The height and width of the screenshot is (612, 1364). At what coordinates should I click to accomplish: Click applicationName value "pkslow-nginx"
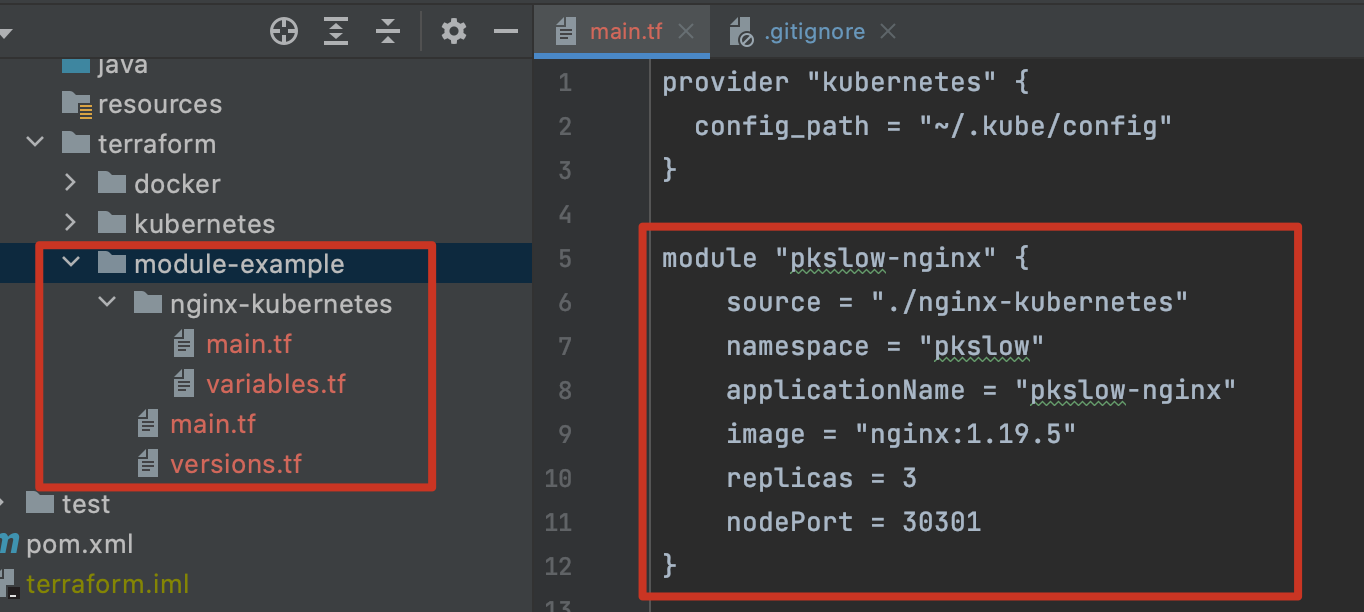(1126, 390)
